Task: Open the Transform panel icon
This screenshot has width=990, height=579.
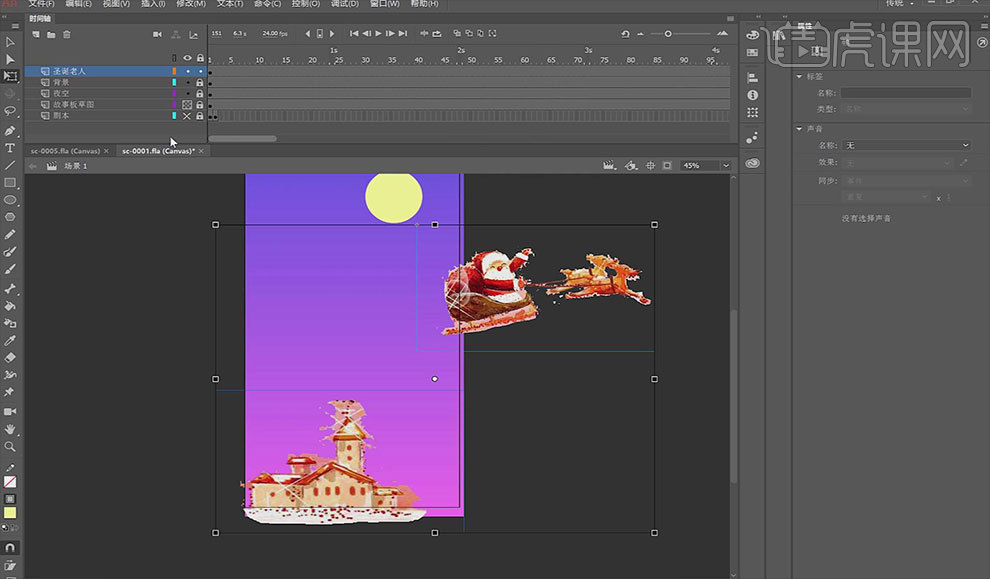Action: pos(752,112)
